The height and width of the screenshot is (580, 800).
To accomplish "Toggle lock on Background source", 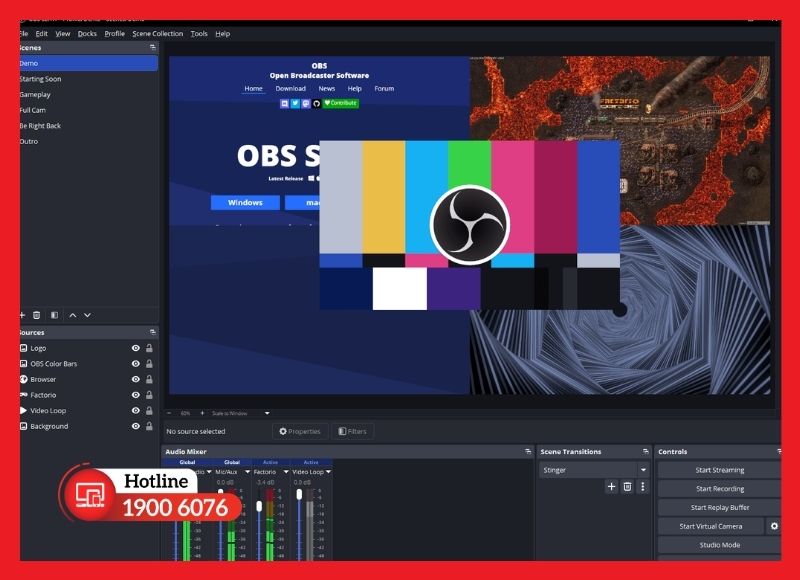I will click(x=149, y=426).
